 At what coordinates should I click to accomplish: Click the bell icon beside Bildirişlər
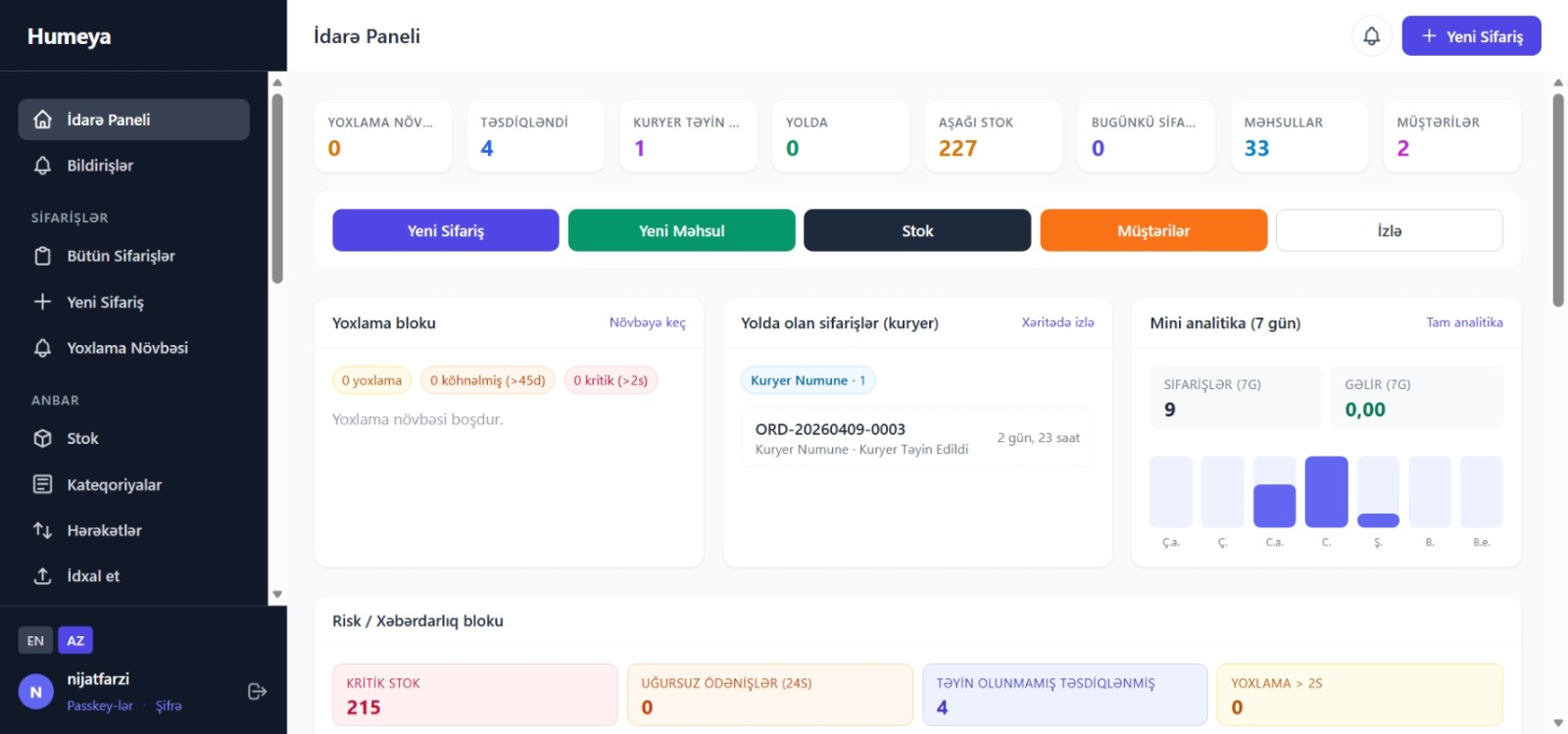click(x=42, y=166)
